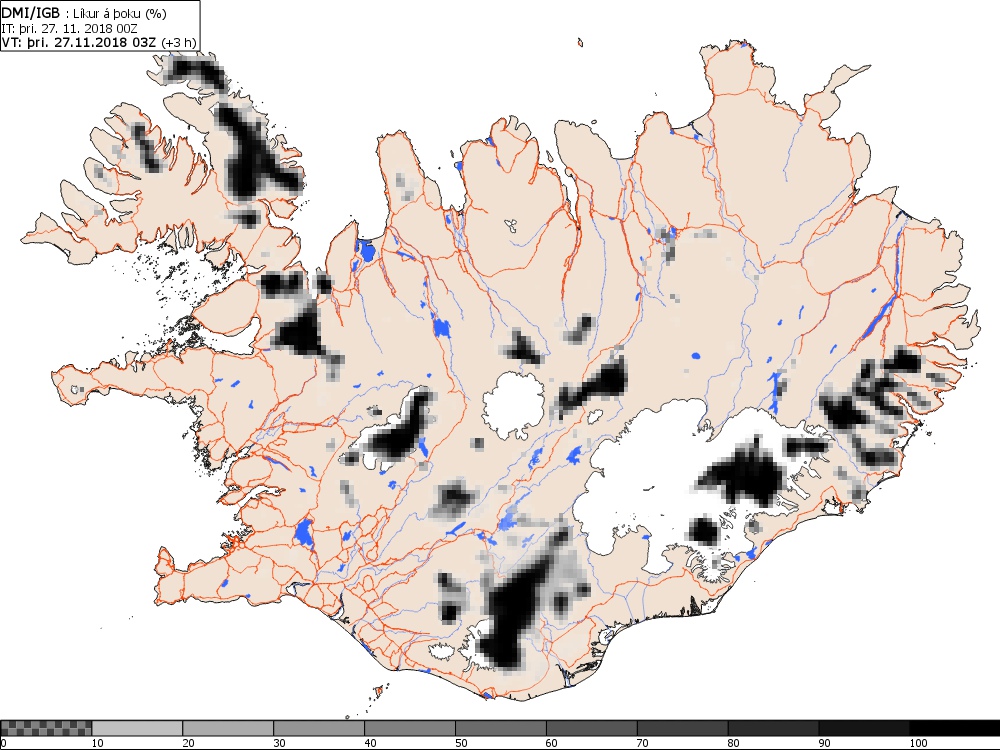Select the 50–60 legend swatch
The image size is (1000, 750).
(501, 728)
